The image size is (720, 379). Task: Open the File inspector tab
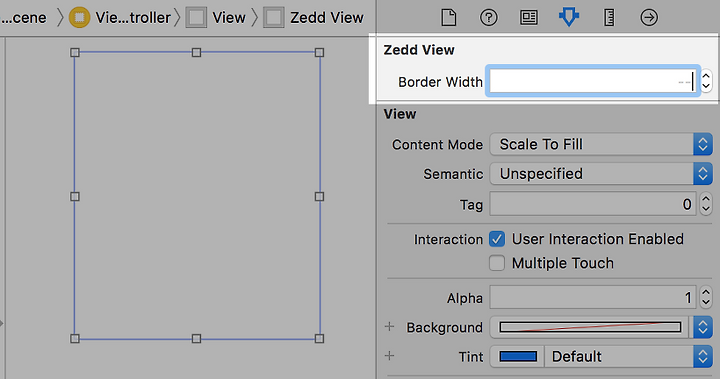pos(449,18)
